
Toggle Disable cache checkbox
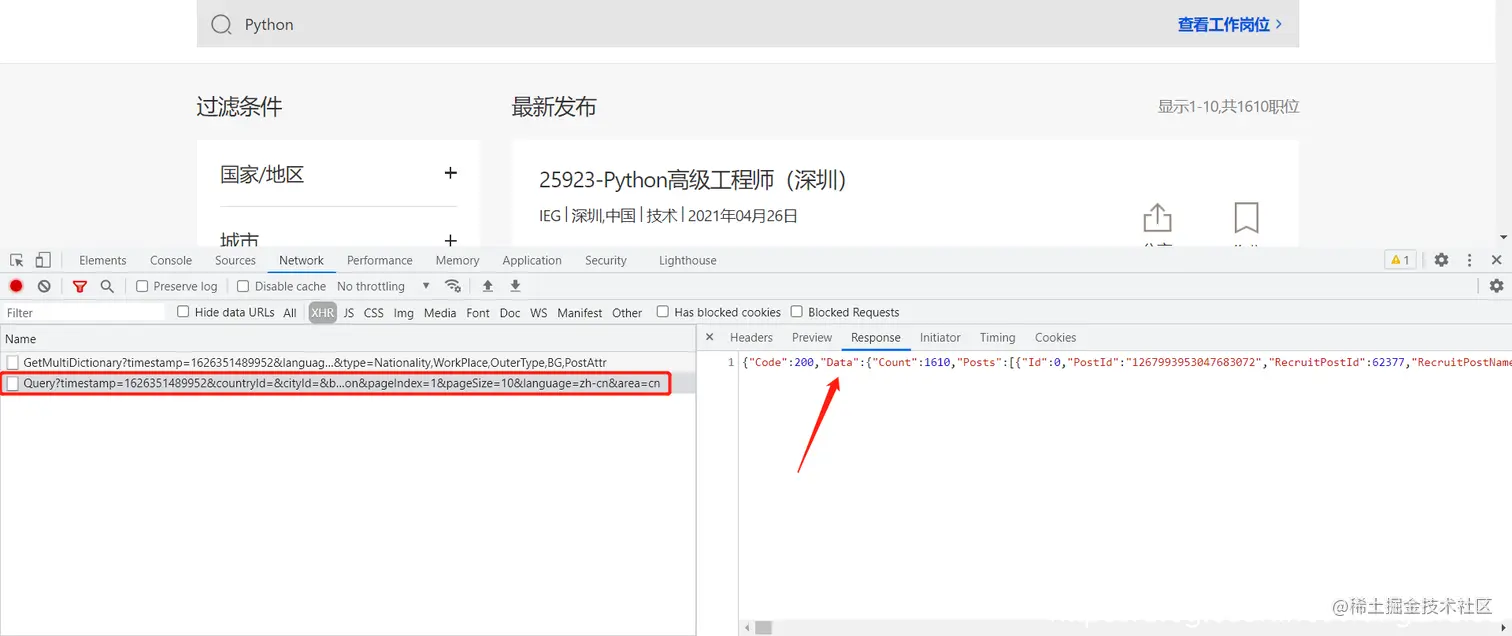[243, 286]
